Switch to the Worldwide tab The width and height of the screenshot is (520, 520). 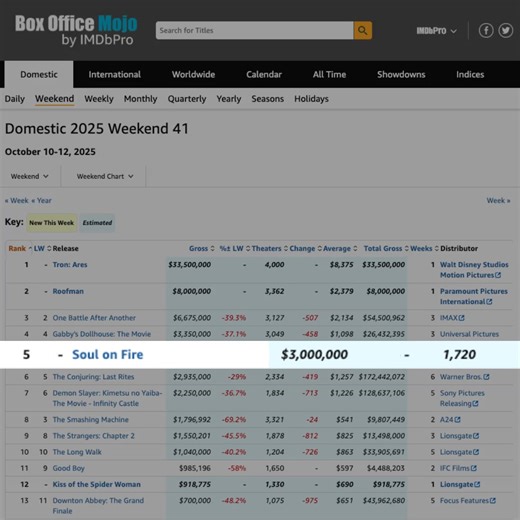pos(193,74)
